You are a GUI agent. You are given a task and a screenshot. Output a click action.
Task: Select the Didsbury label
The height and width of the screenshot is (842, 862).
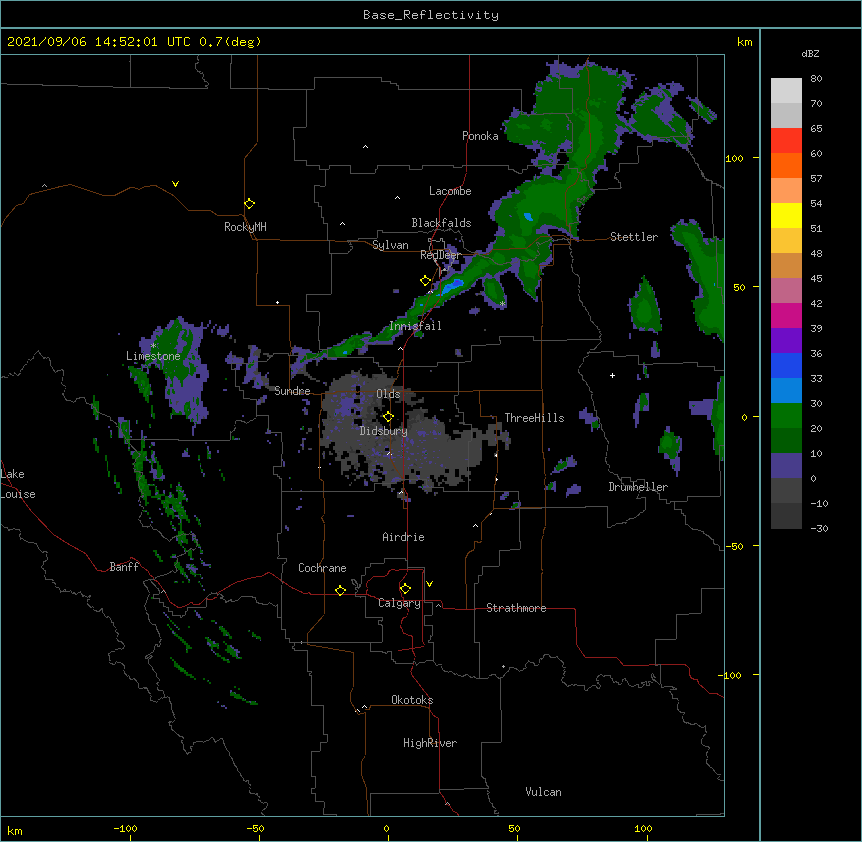pos(384,431)
